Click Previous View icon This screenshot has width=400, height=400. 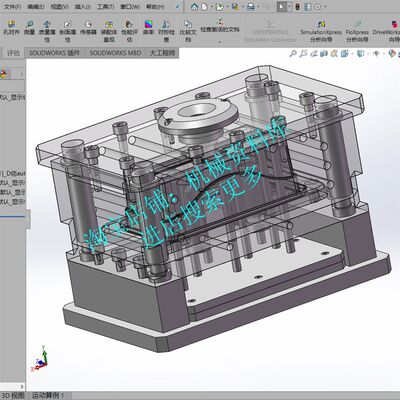[x=314, y=53]
